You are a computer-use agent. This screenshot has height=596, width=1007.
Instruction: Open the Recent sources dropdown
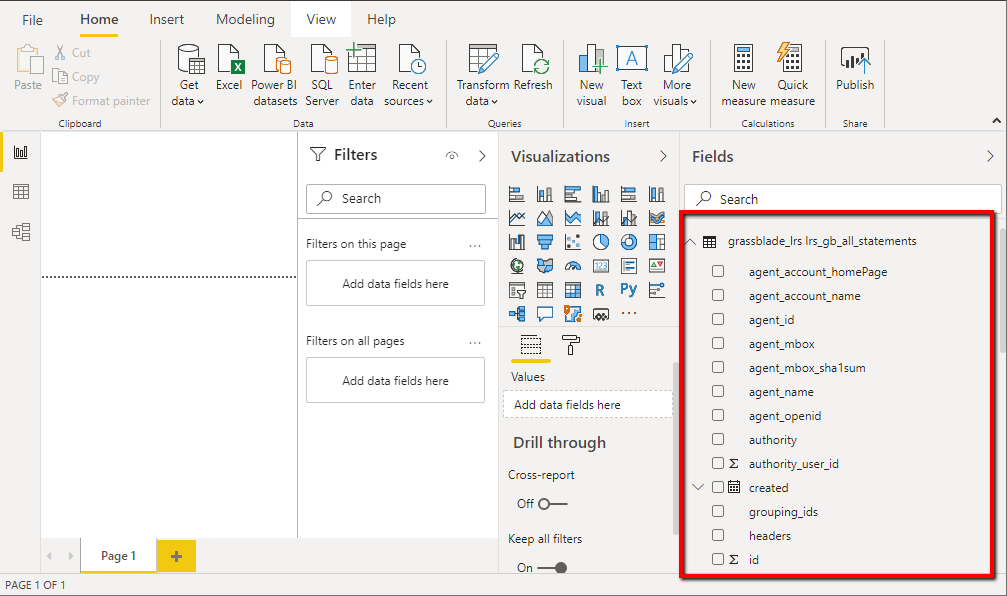pyautogui.click(x=409, y=75)
